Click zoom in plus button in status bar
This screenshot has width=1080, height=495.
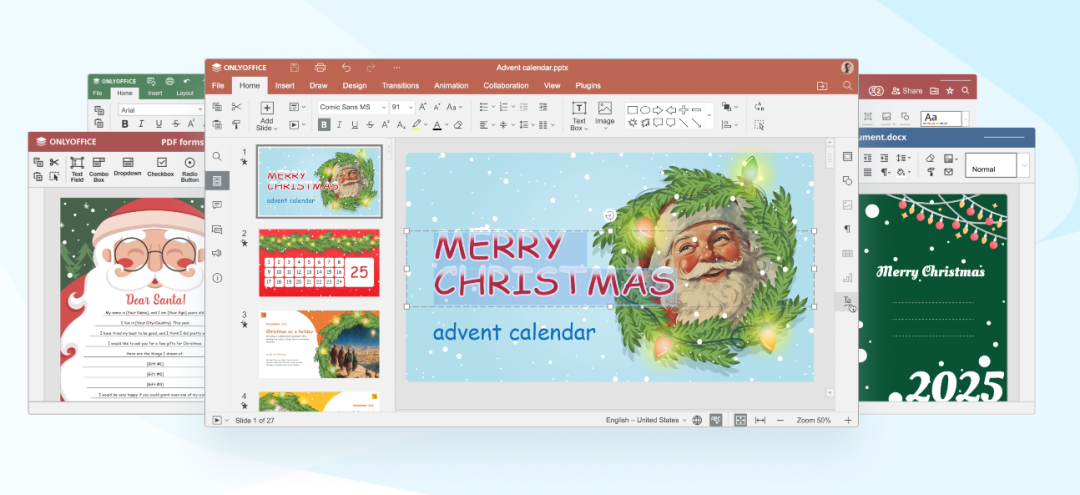[x=848, y=420]
